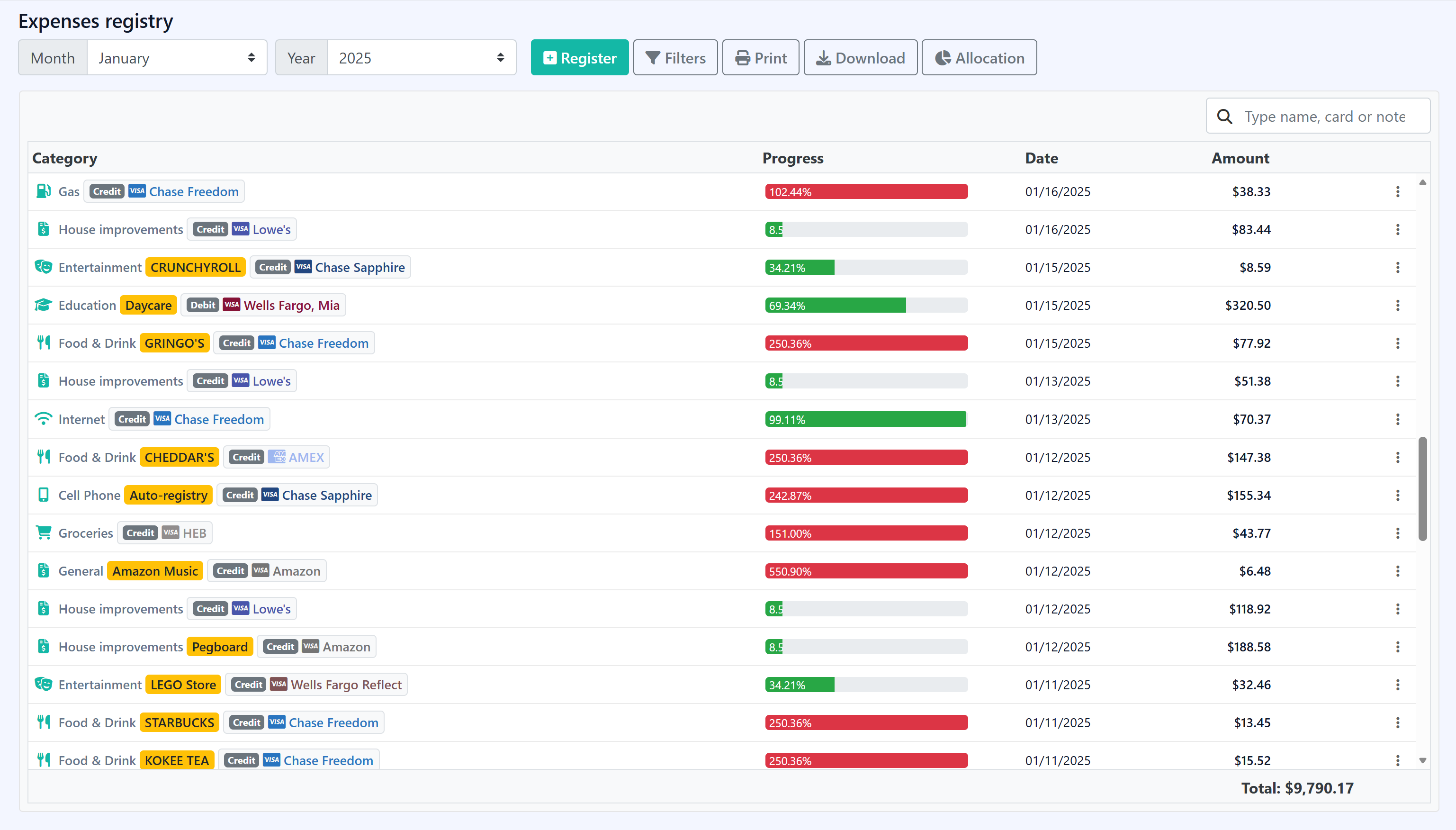Viewport: 1456px width, 830px height.
Task: Open the Year dropdown showing 2025
Action: [421, 58]
